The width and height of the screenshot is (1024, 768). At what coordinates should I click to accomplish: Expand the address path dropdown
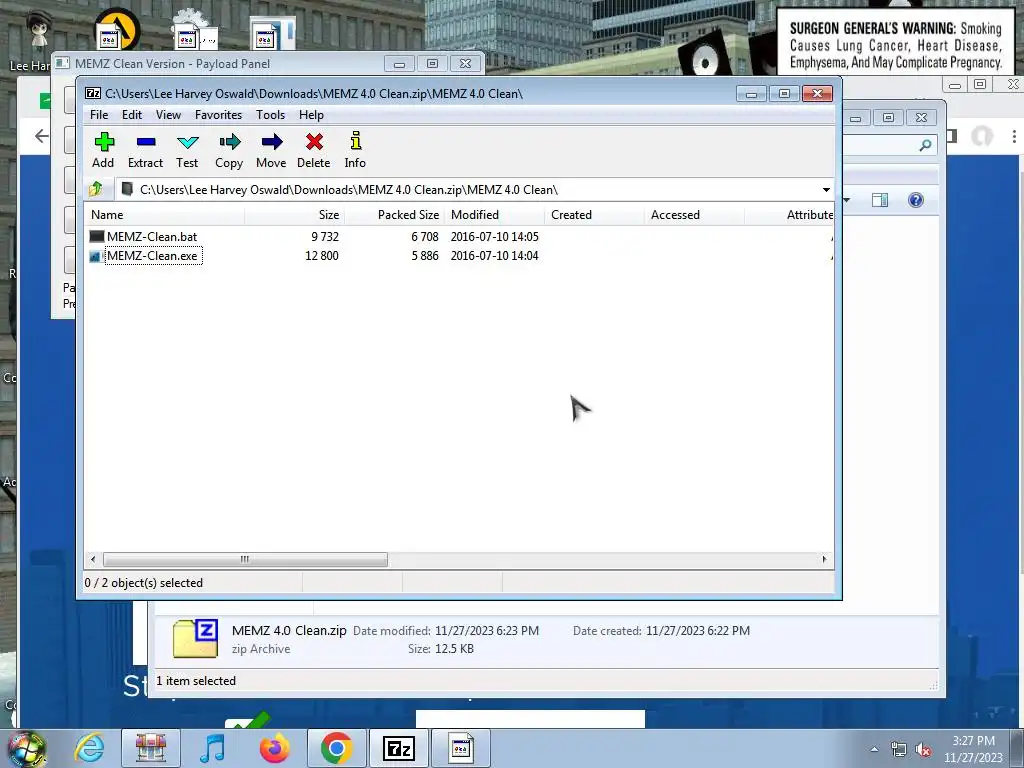click(826, 189)
